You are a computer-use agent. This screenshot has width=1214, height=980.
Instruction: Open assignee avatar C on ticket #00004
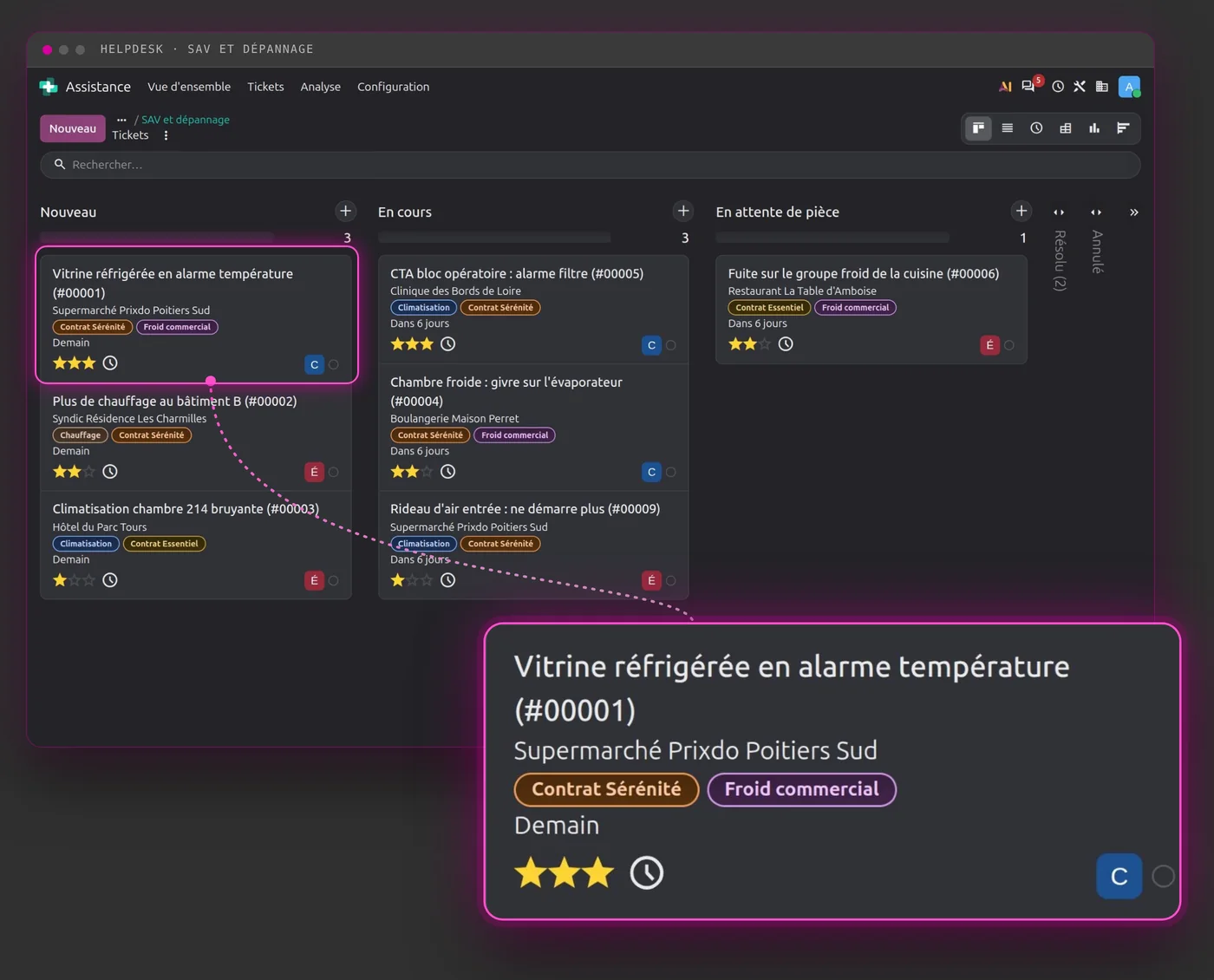pos(651,472)
